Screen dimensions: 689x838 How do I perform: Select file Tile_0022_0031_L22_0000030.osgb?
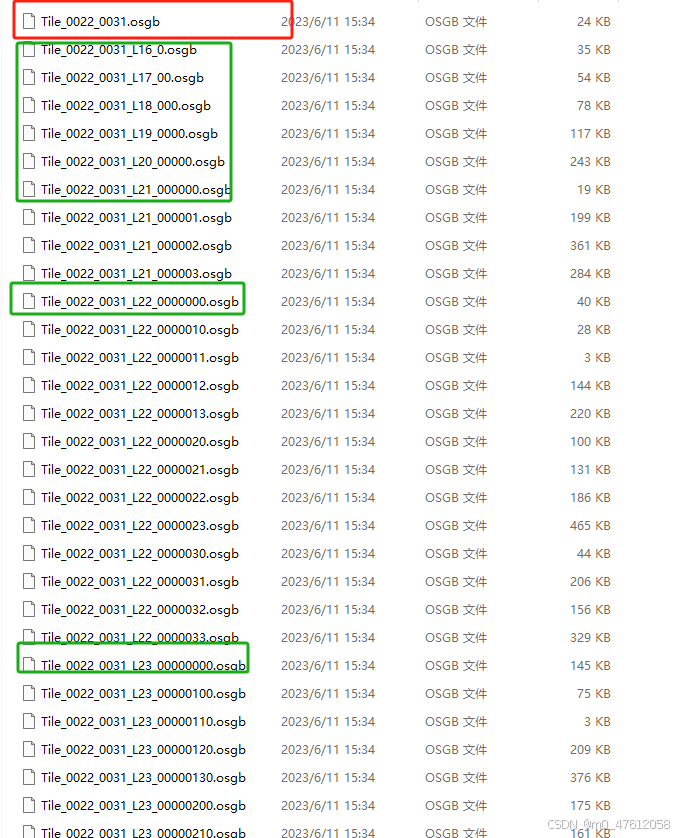coord(140,554)
